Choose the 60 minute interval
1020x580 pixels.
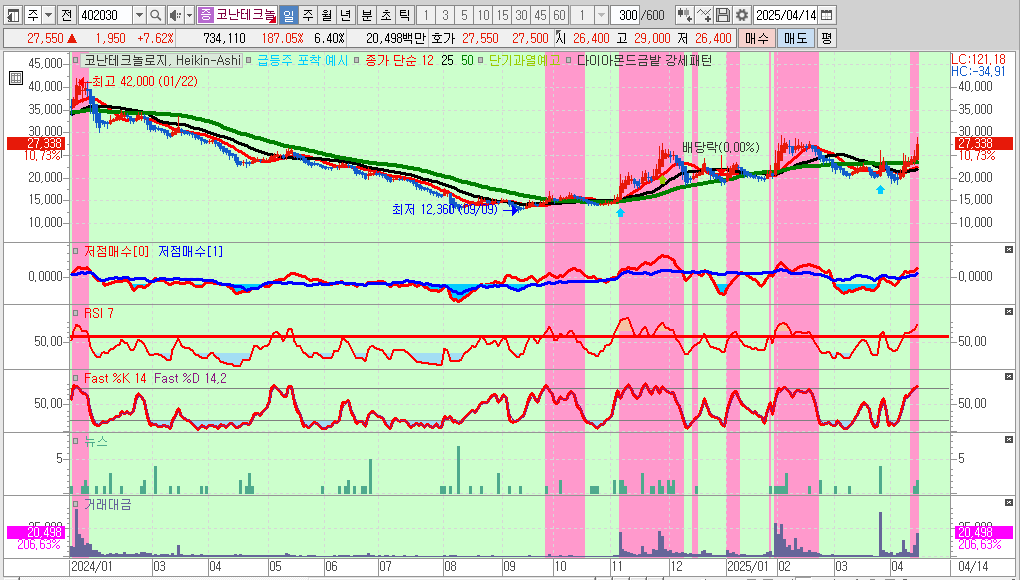tap(559, 15)
